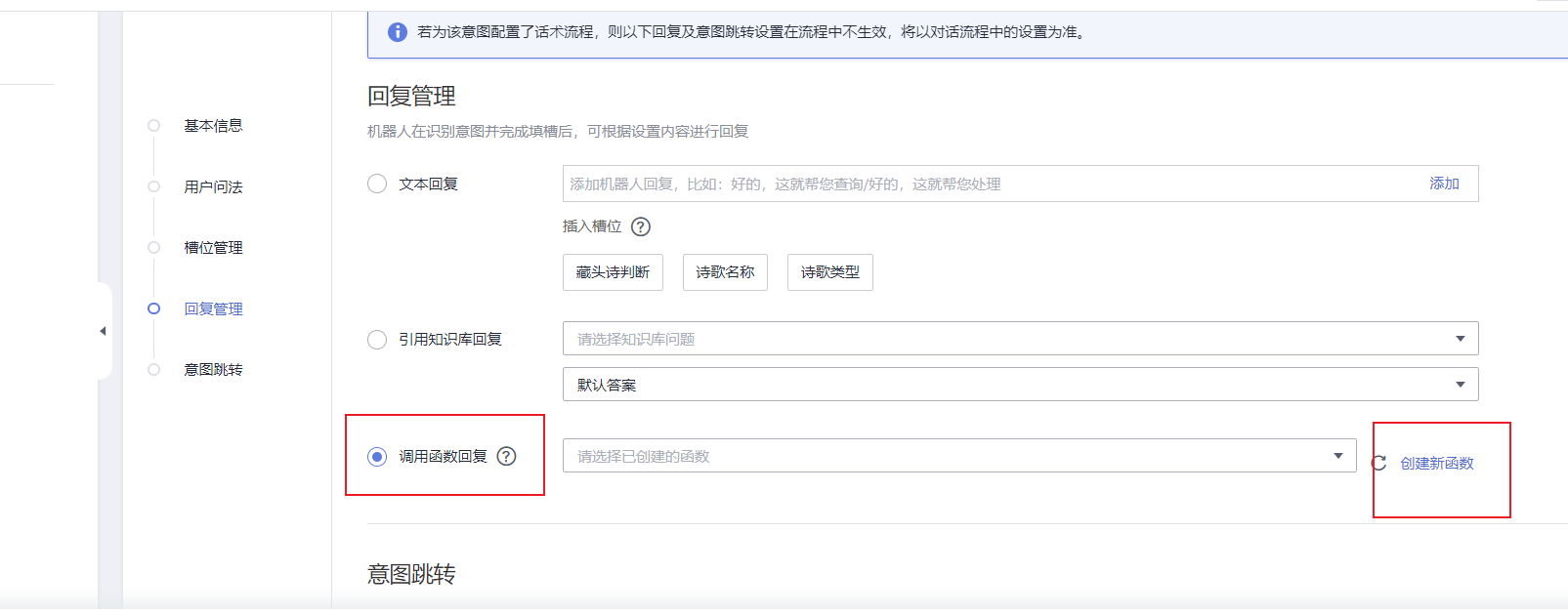Collapse the left sidebar using arrow handle
This screenshot has height=615, width=1568.
coord(103,331)
